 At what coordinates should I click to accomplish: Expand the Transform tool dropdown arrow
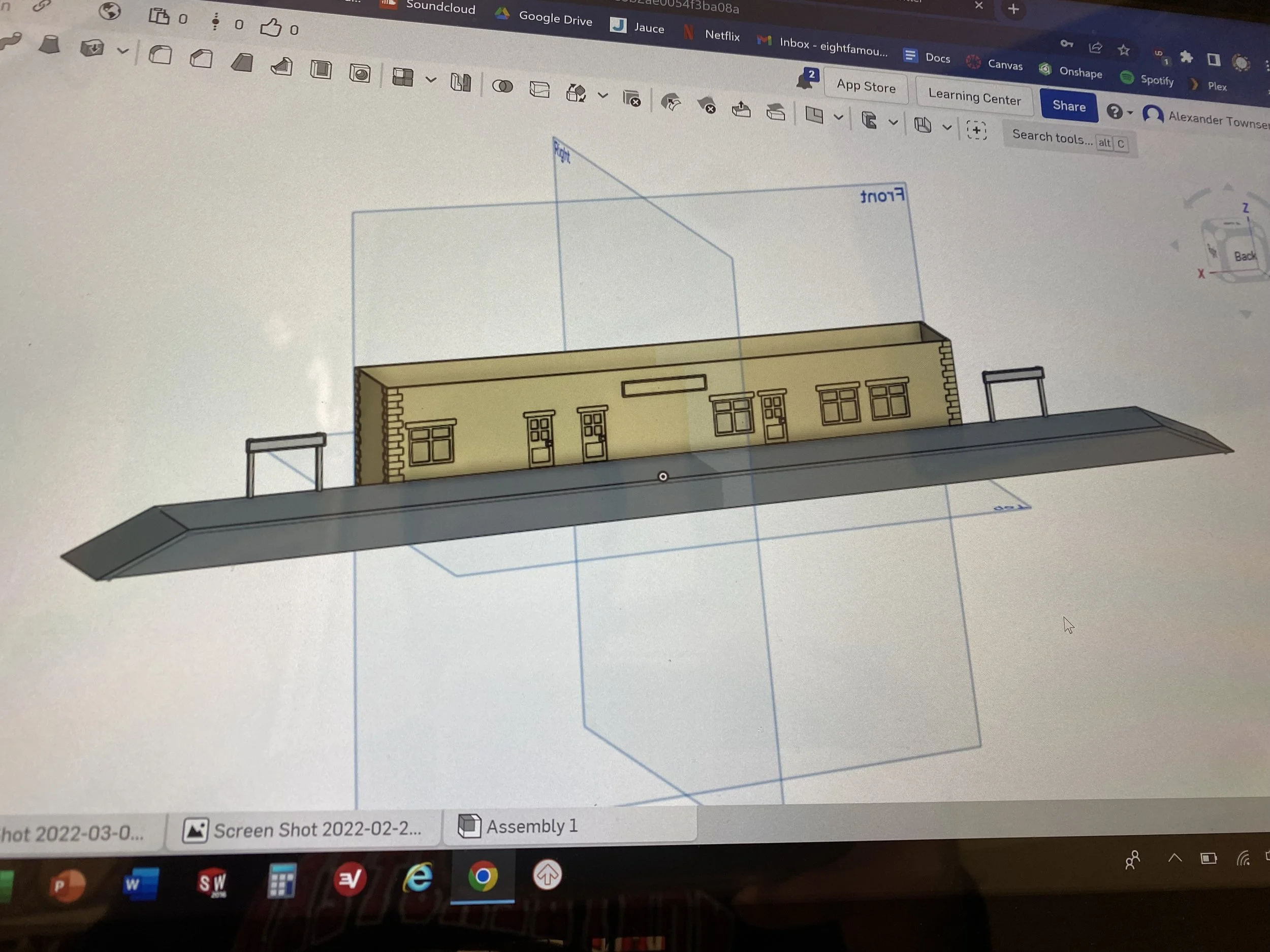[x=602, y=95]
